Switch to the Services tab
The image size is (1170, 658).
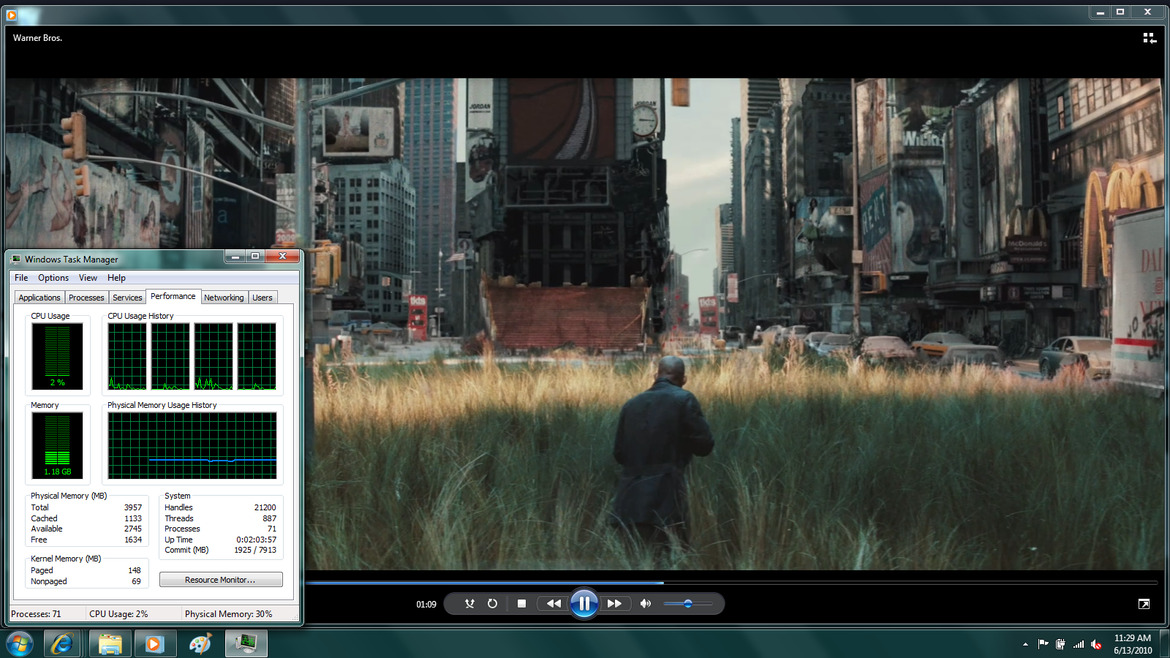127,297
